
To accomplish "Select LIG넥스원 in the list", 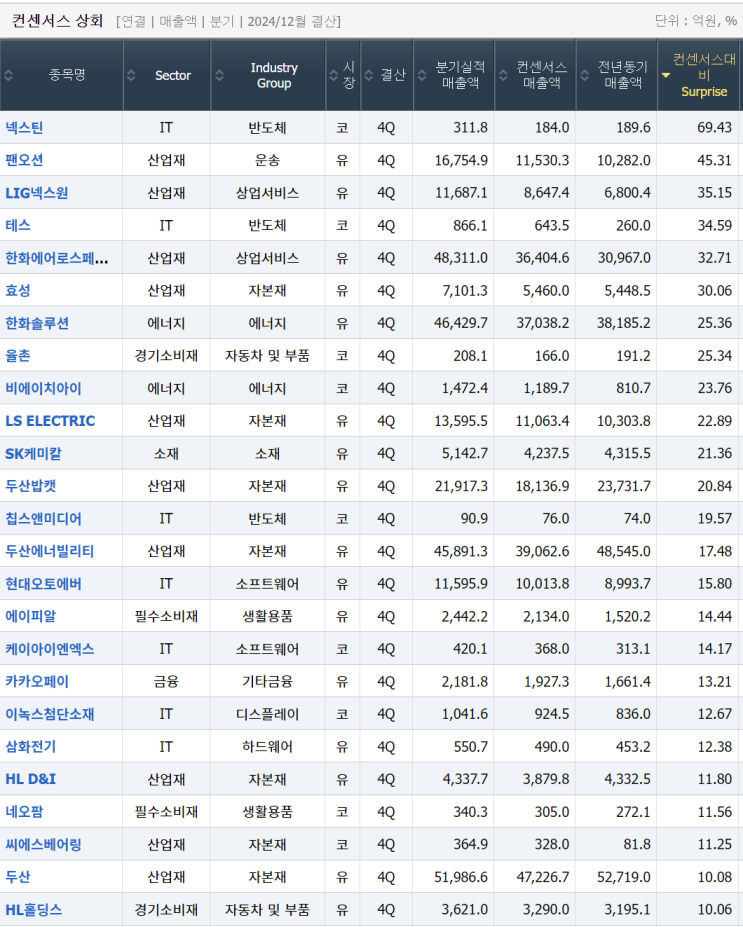I will tap(37, 193).
